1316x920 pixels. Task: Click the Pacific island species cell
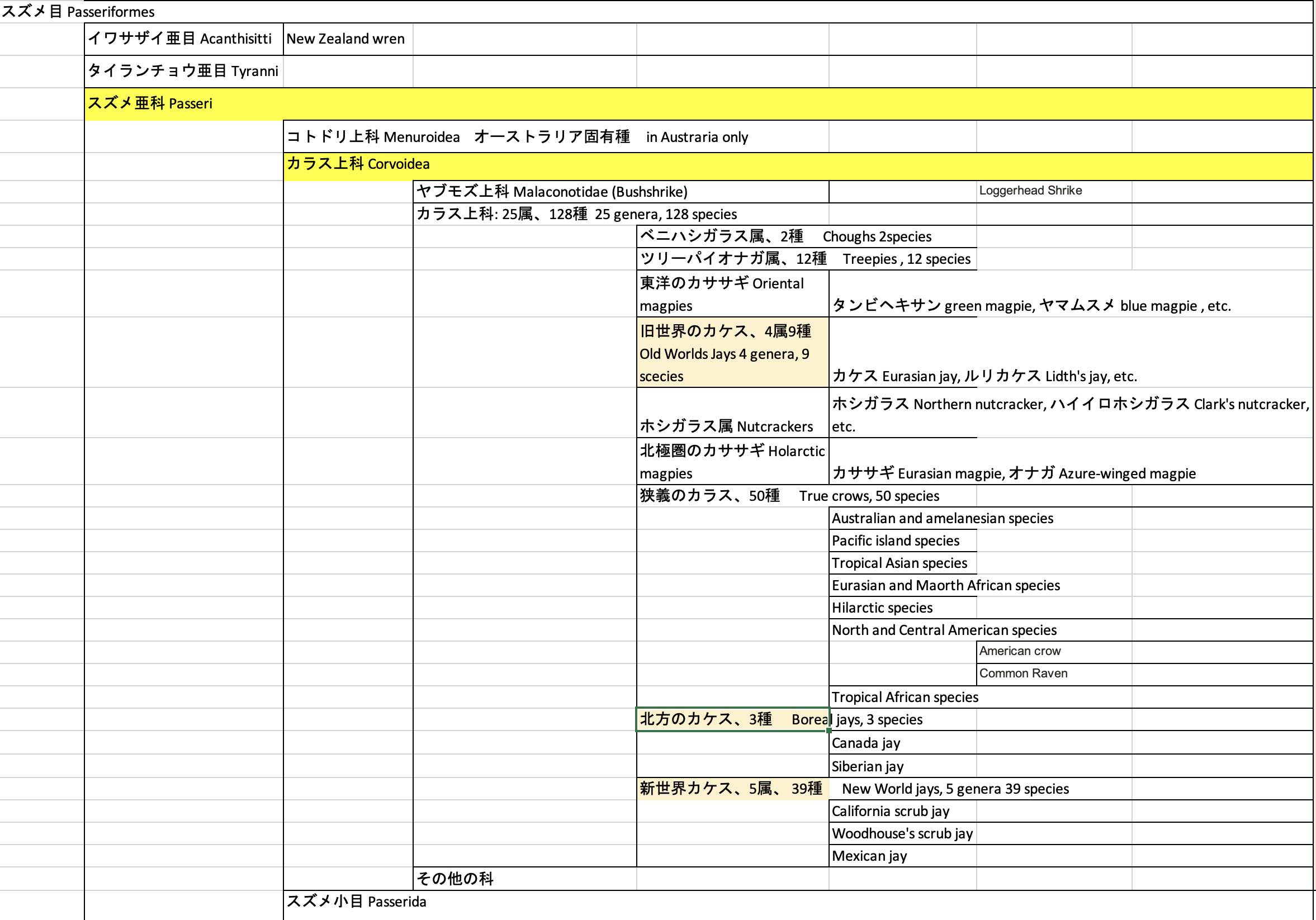pos(895,540)
